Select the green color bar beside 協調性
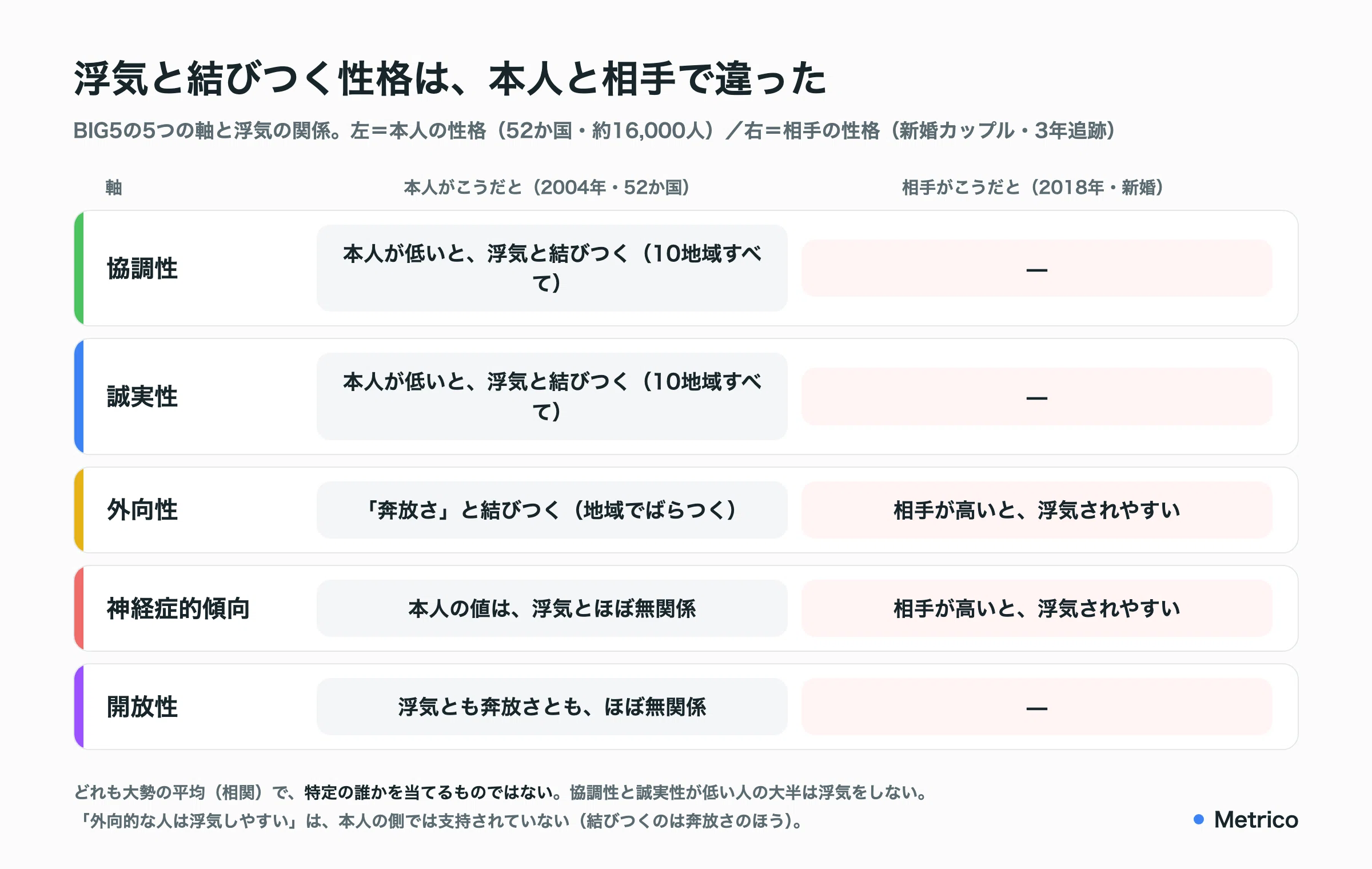The height and width of the screenshot is (869, 1372). (79, 268)
